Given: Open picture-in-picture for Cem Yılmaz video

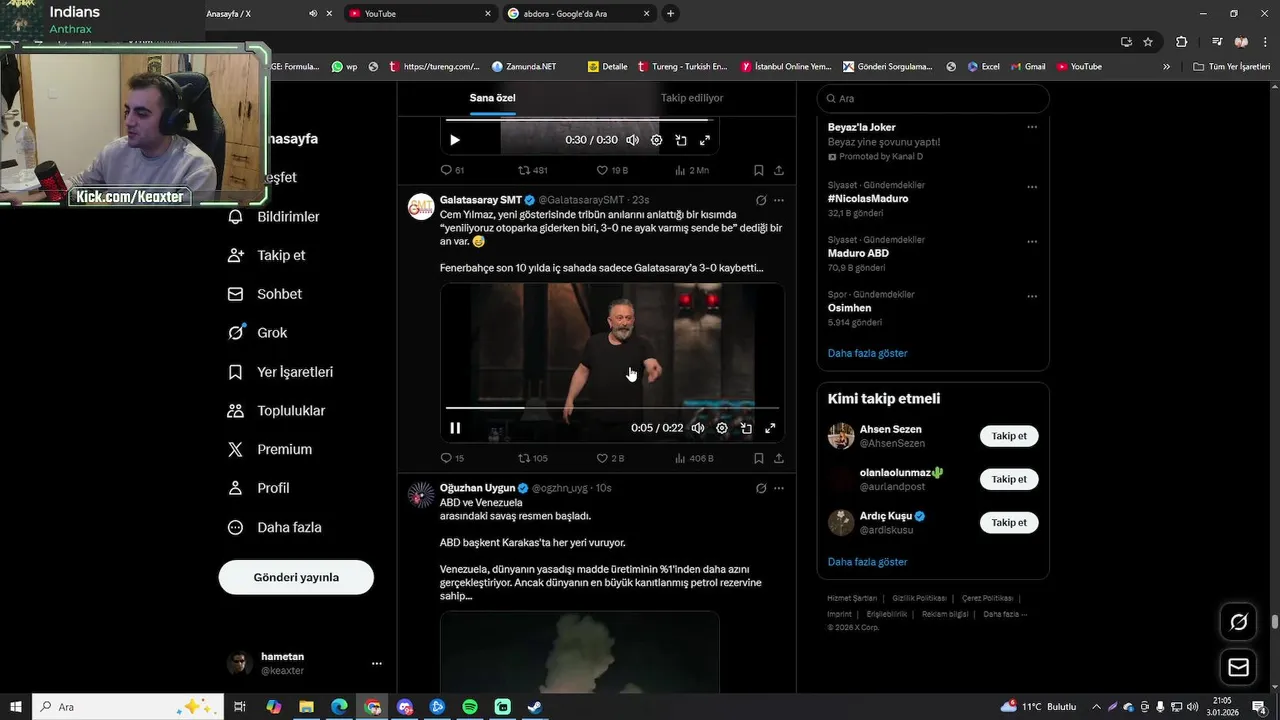Looking at the screenshot, I should [746, 428].
